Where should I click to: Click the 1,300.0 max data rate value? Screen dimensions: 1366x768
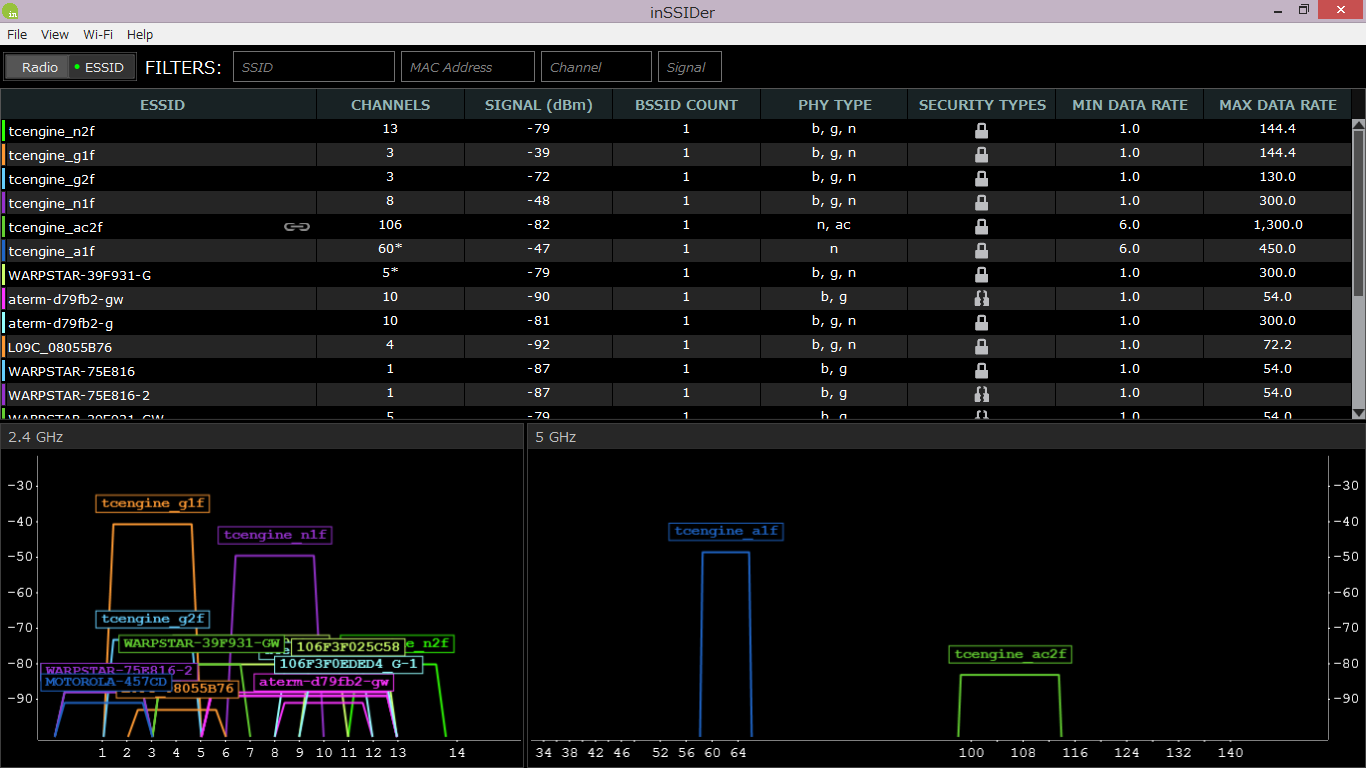tap(1278, 225)
